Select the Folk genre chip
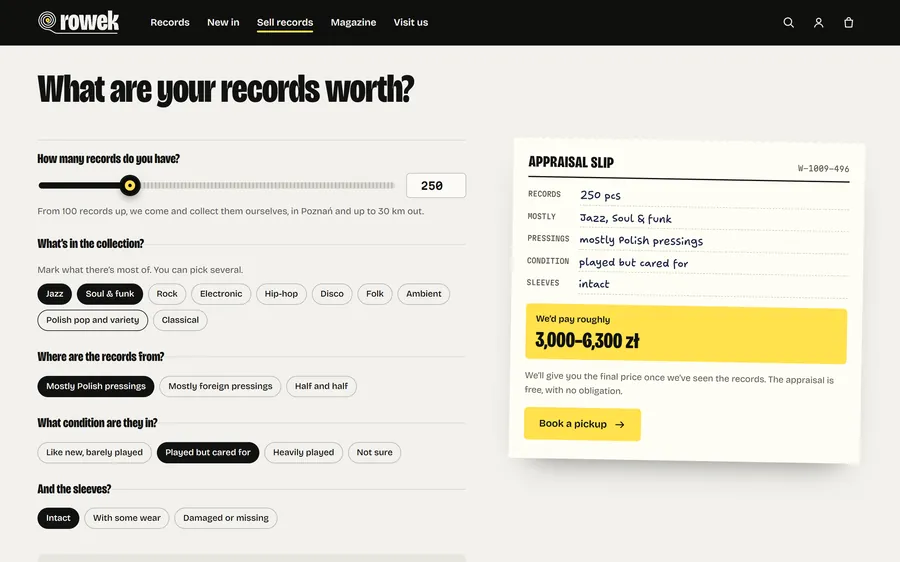900x562 pixels. coord(375,294)
